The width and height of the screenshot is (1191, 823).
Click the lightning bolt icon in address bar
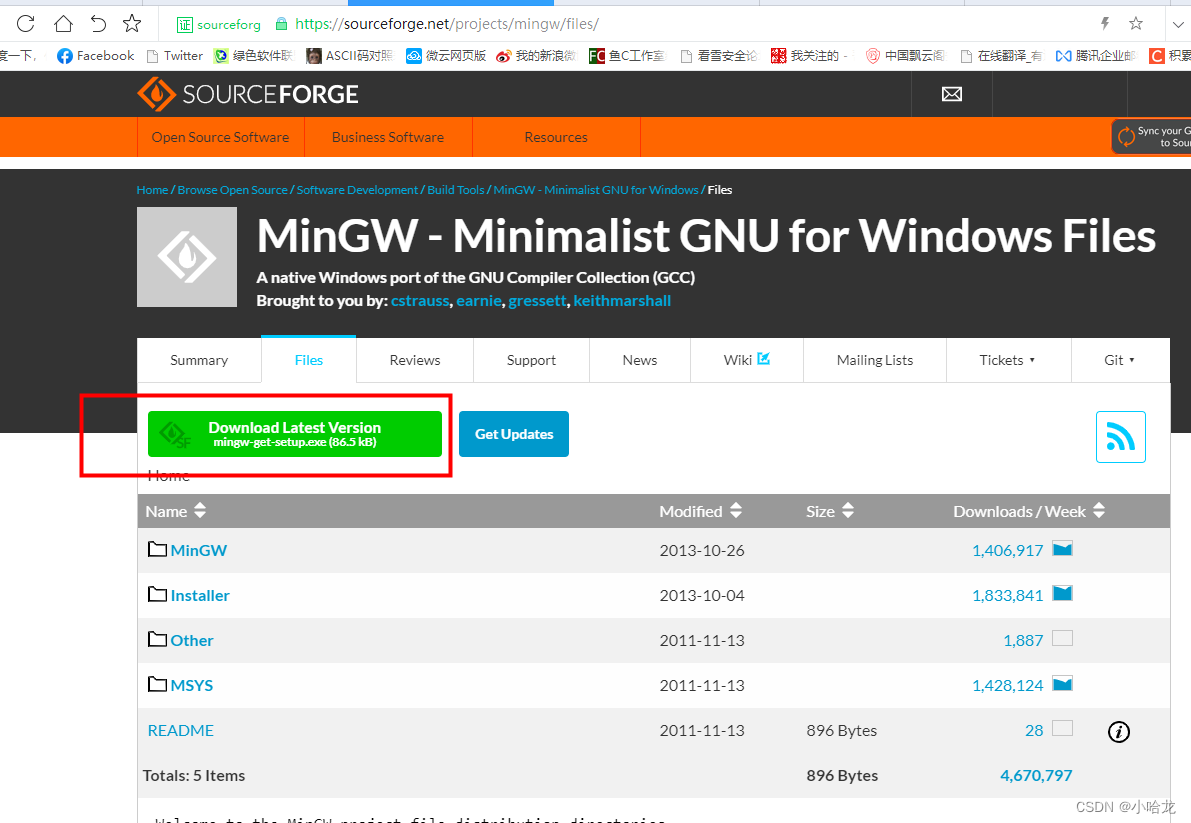[1105, 24]
